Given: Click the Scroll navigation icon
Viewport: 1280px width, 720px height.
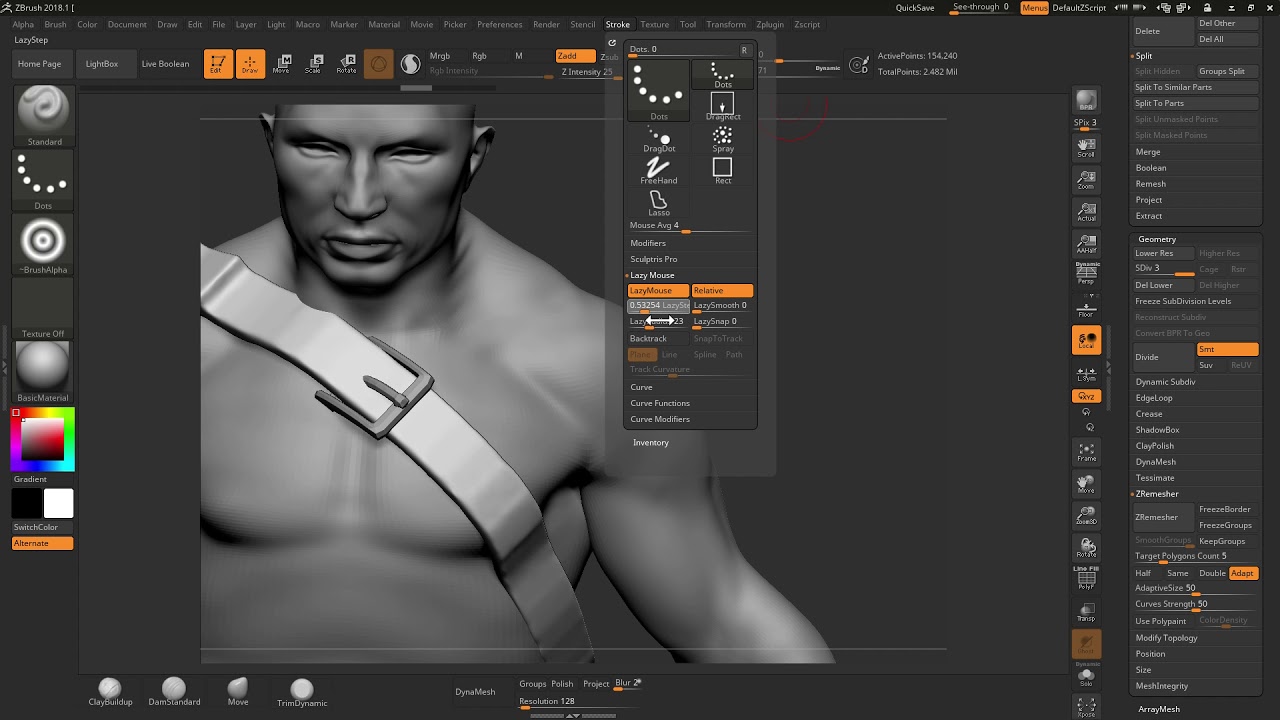Looking at the screenshot, I should [x=1086, y=148].
